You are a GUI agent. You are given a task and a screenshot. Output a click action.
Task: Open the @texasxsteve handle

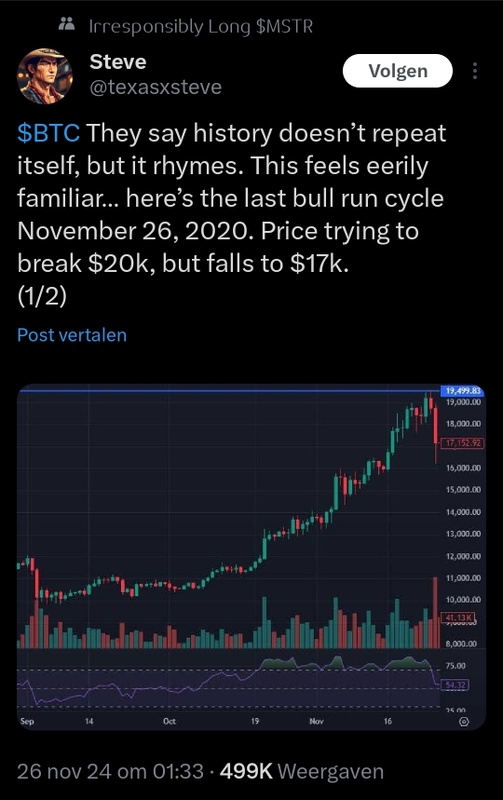(156, 87)
